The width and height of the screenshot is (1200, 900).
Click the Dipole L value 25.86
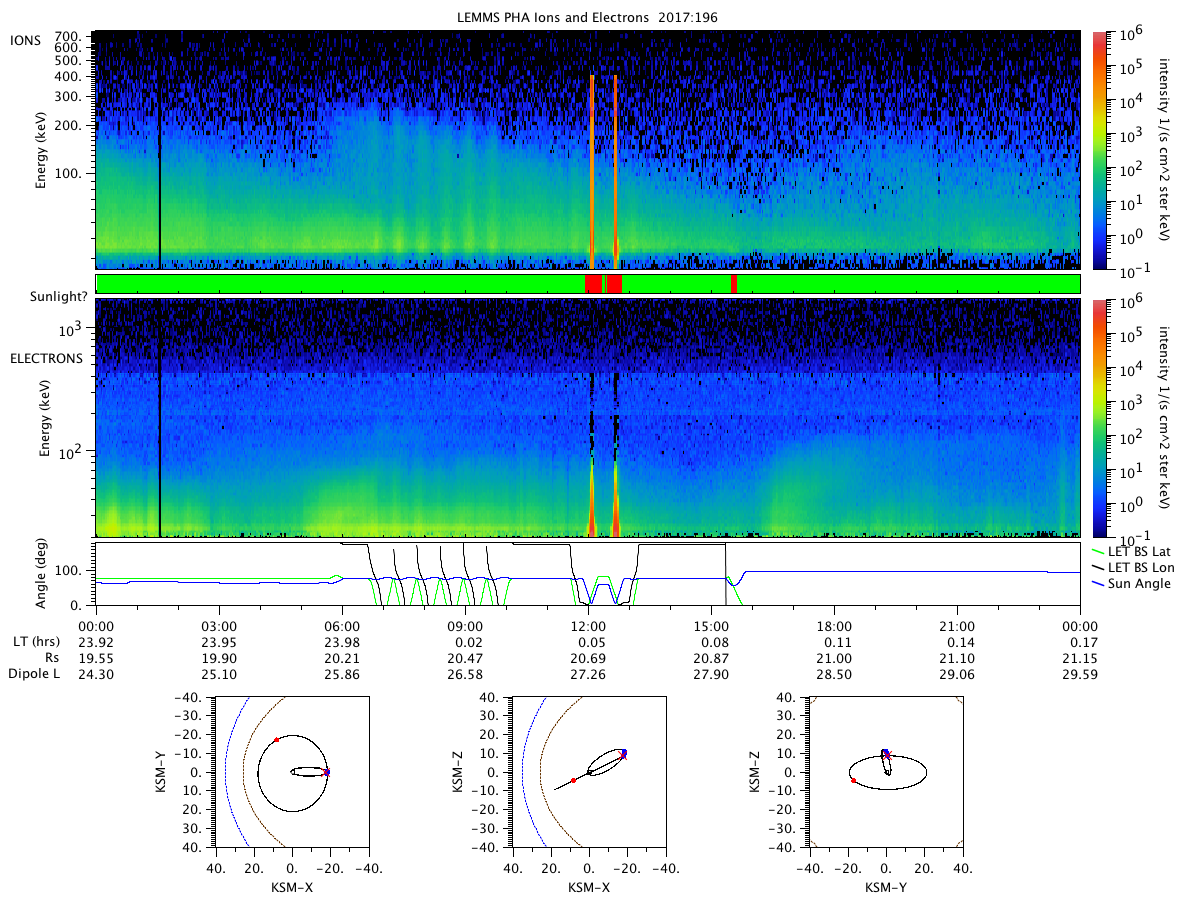pyautogui.click(x=342, y=676)
